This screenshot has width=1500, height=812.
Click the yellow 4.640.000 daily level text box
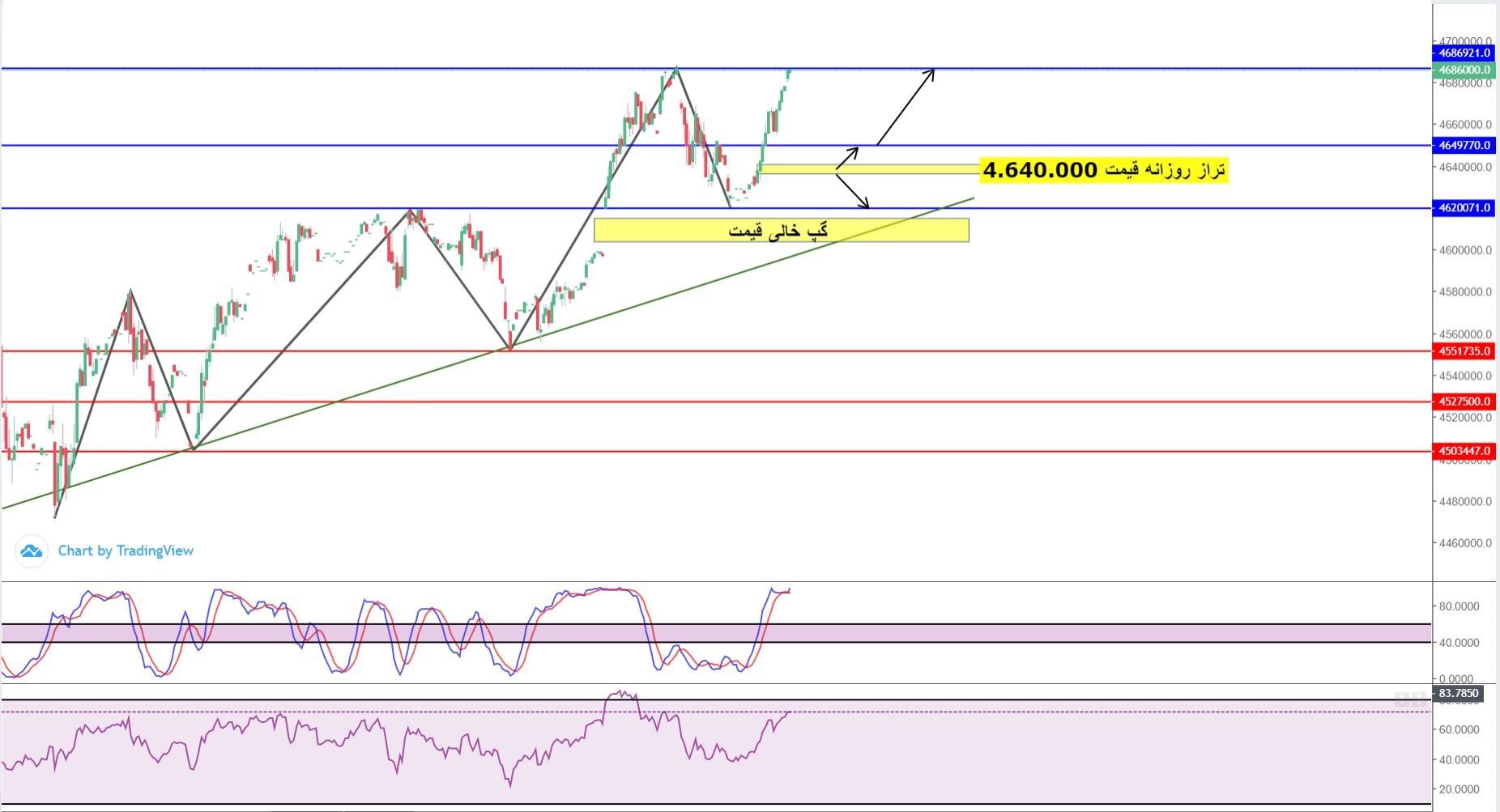coord(1103,170)
